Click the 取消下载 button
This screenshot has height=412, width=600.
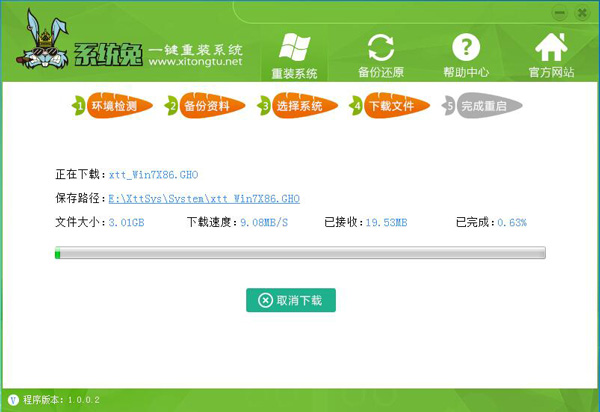[x=291, y=300]
